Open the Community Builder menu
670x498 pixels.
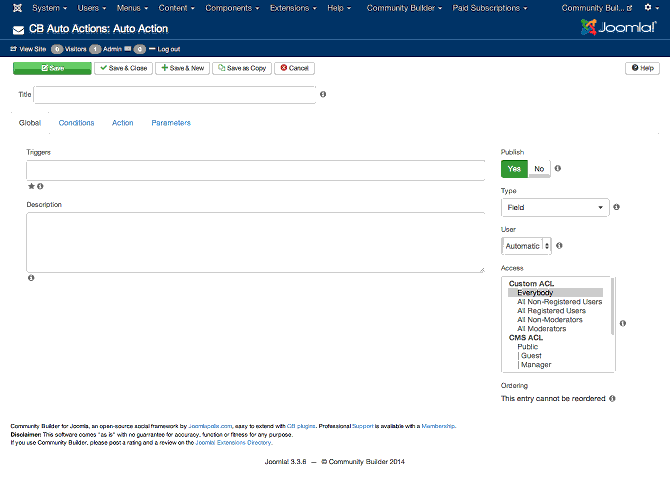404,8
